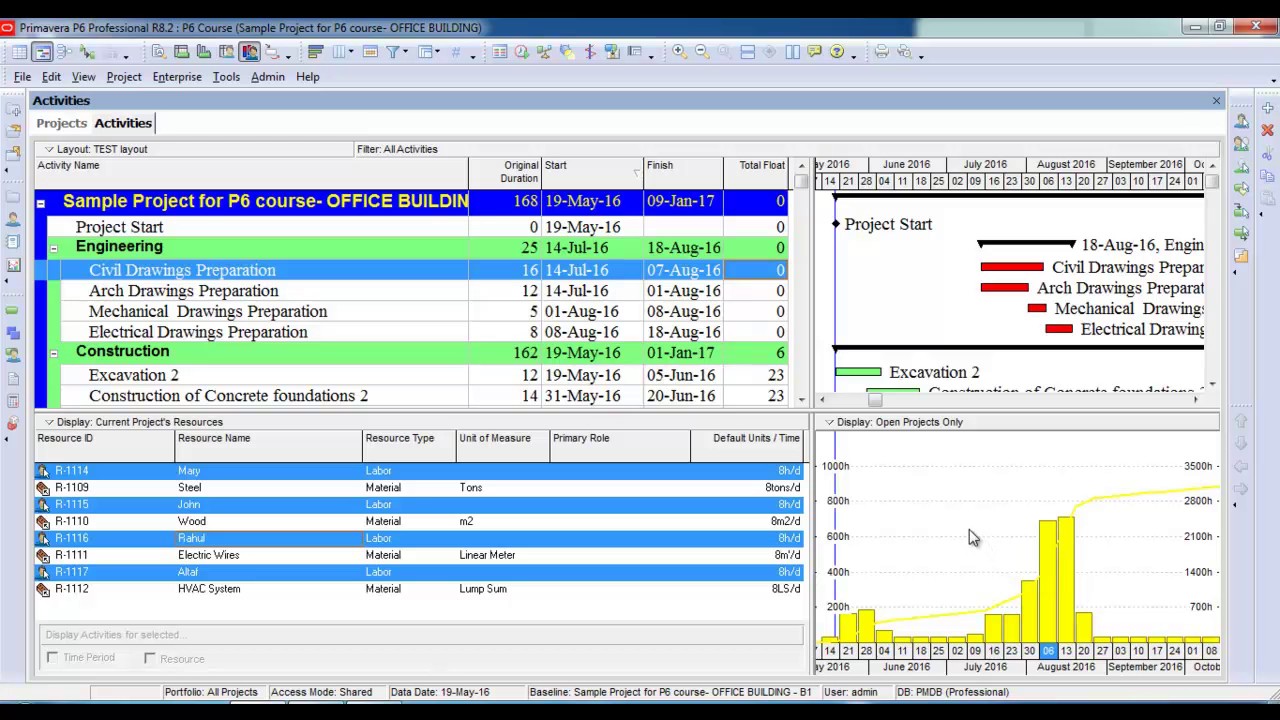Show the activity table view
1280x720 pixels.
20,52
